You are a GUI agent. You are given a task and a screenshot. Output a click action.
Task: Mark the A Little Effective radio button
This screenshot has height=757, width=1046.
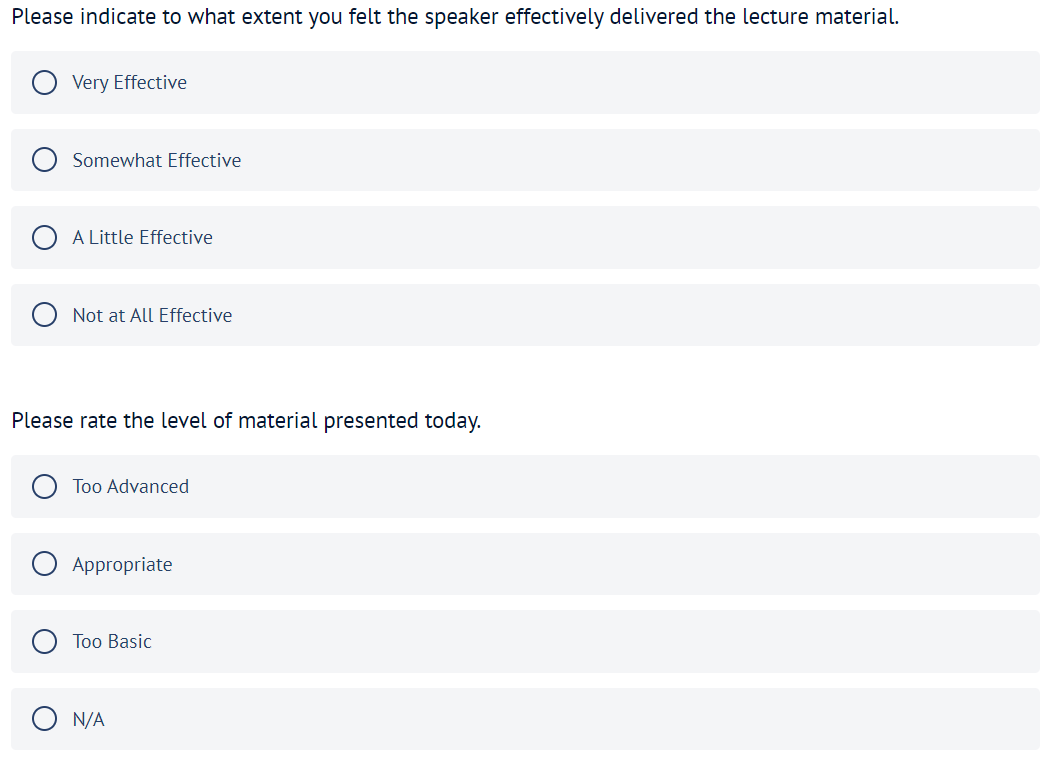click(44, 237)
